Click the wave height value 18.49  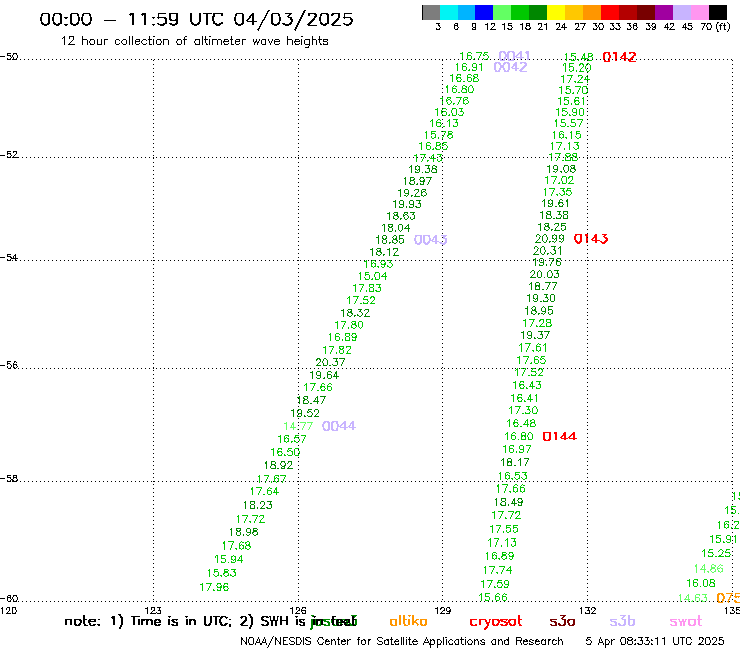[509, 502]
